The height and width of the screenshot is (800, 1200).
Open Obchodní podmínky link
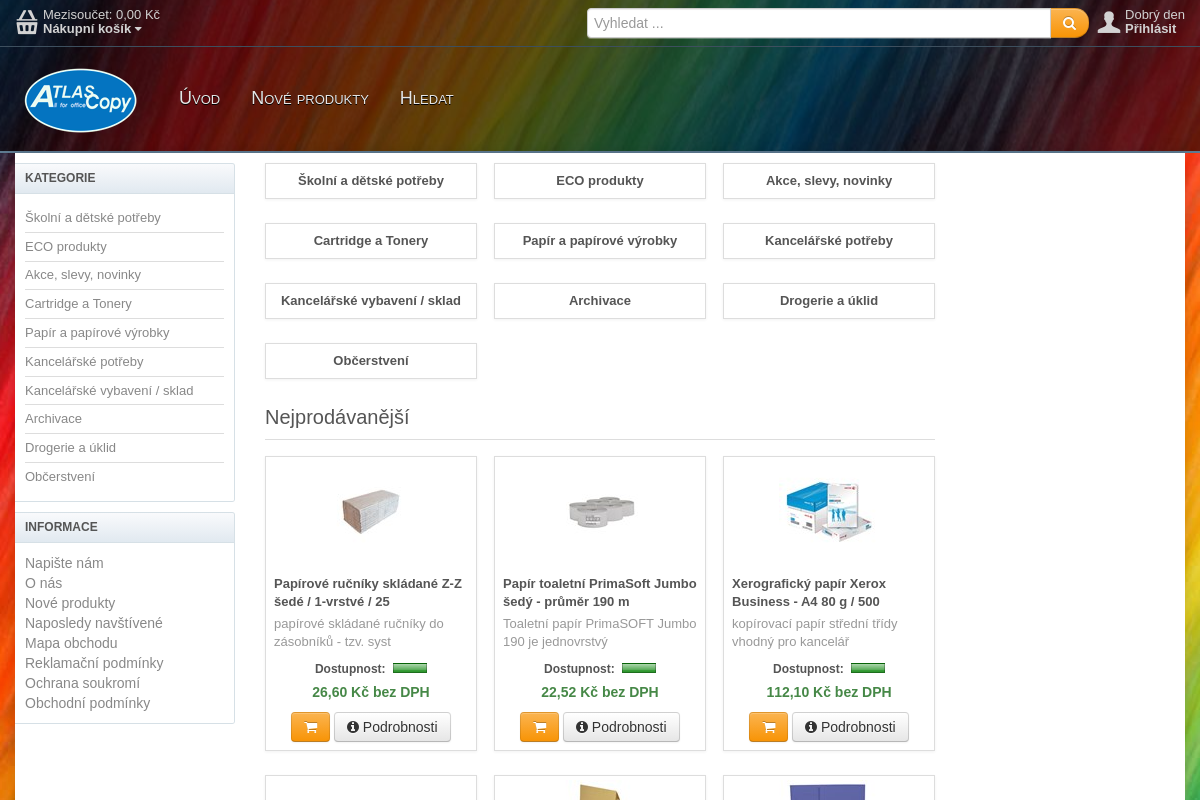[88, 703]
